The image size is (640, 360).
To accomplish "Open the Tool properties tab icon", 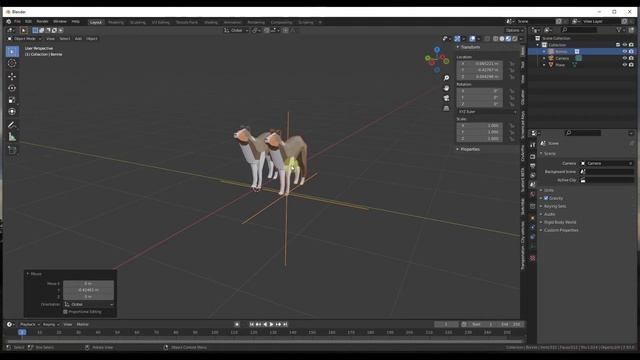I will pos(532,145).
